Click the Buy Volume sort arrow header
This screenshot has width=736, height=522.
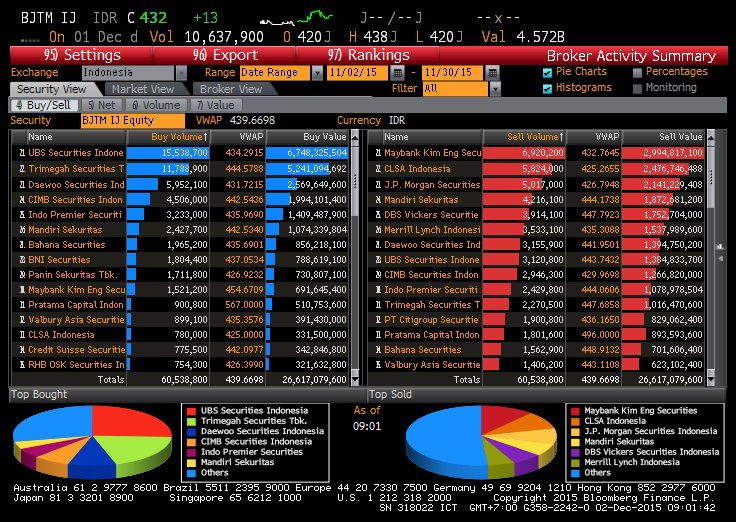coord(180,136)
